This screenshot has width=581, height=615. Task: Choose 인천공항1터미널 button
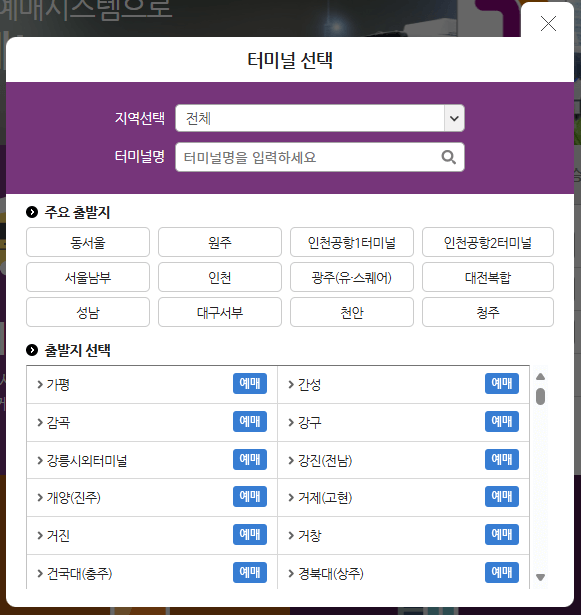click(352, 242)
